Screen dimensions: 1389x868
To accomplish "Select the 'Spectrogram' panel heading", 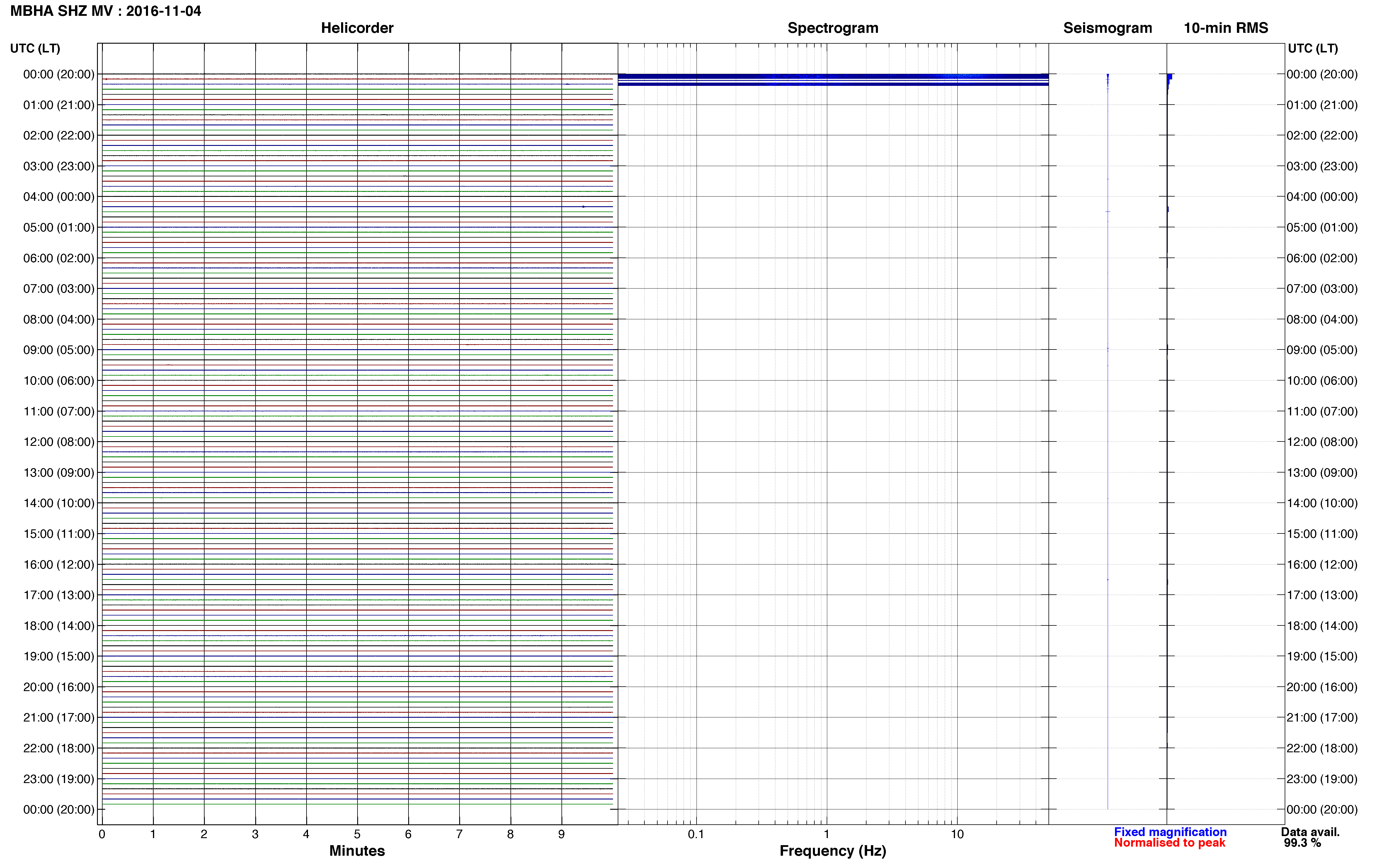I will [833, 28].
